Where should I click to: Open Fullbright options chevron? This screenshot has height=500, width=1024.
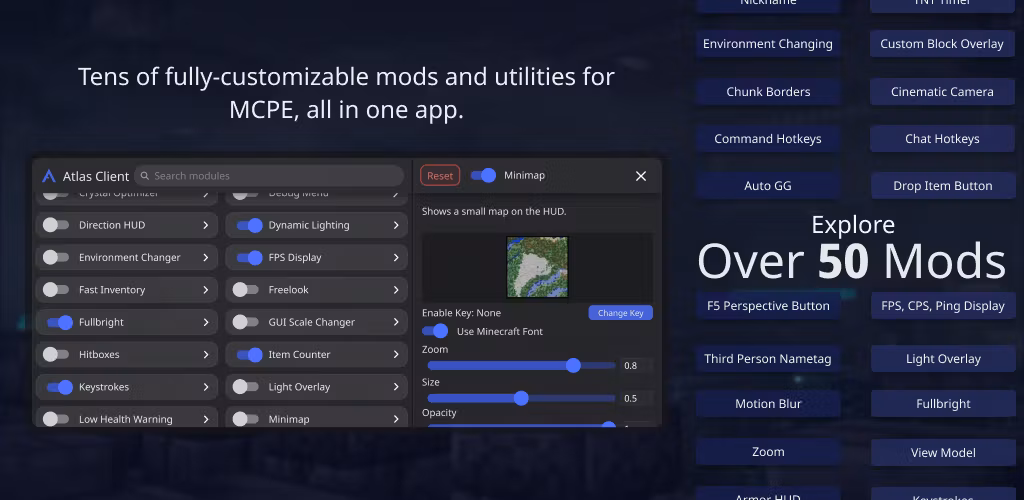(206, 322)
